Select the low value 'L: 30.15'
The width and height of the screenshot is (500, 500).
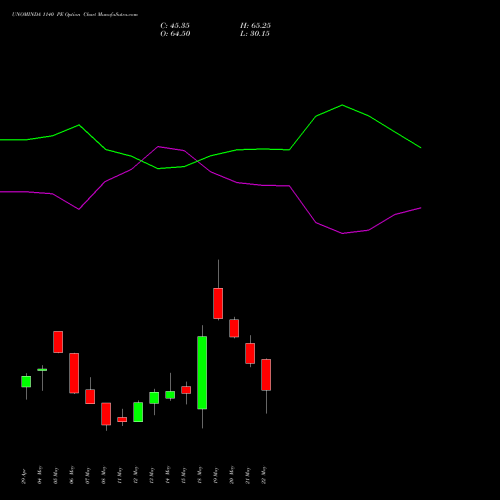[x=255, y=34]
